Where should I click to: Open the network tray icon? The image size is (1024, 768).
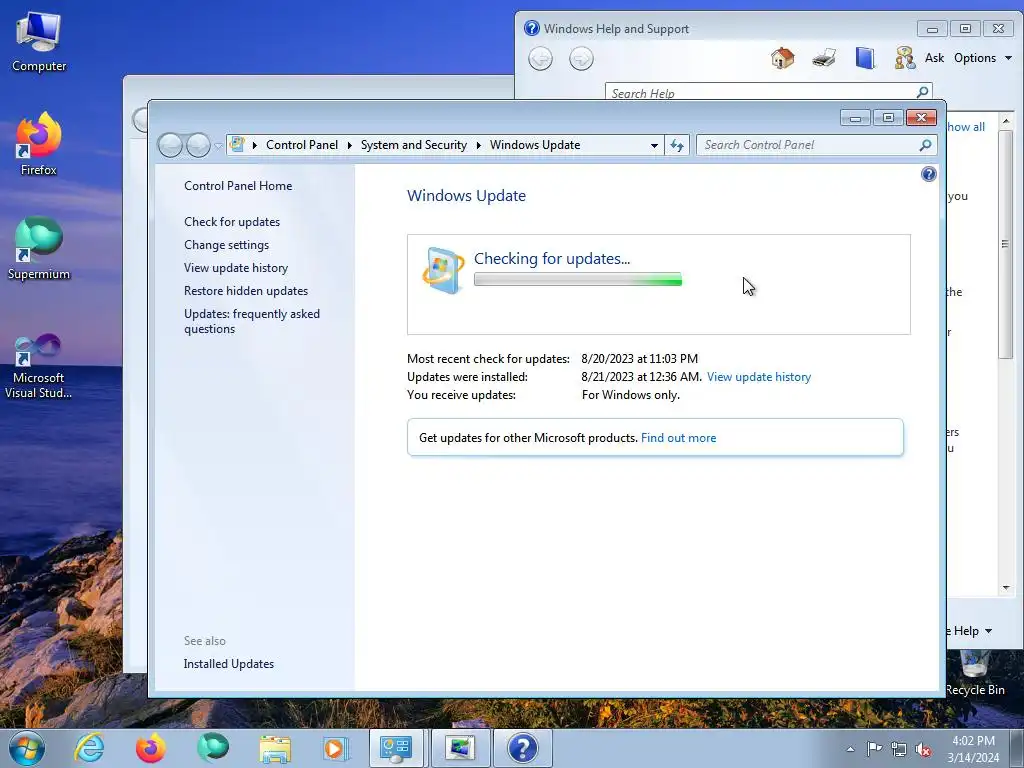[899, 750]
